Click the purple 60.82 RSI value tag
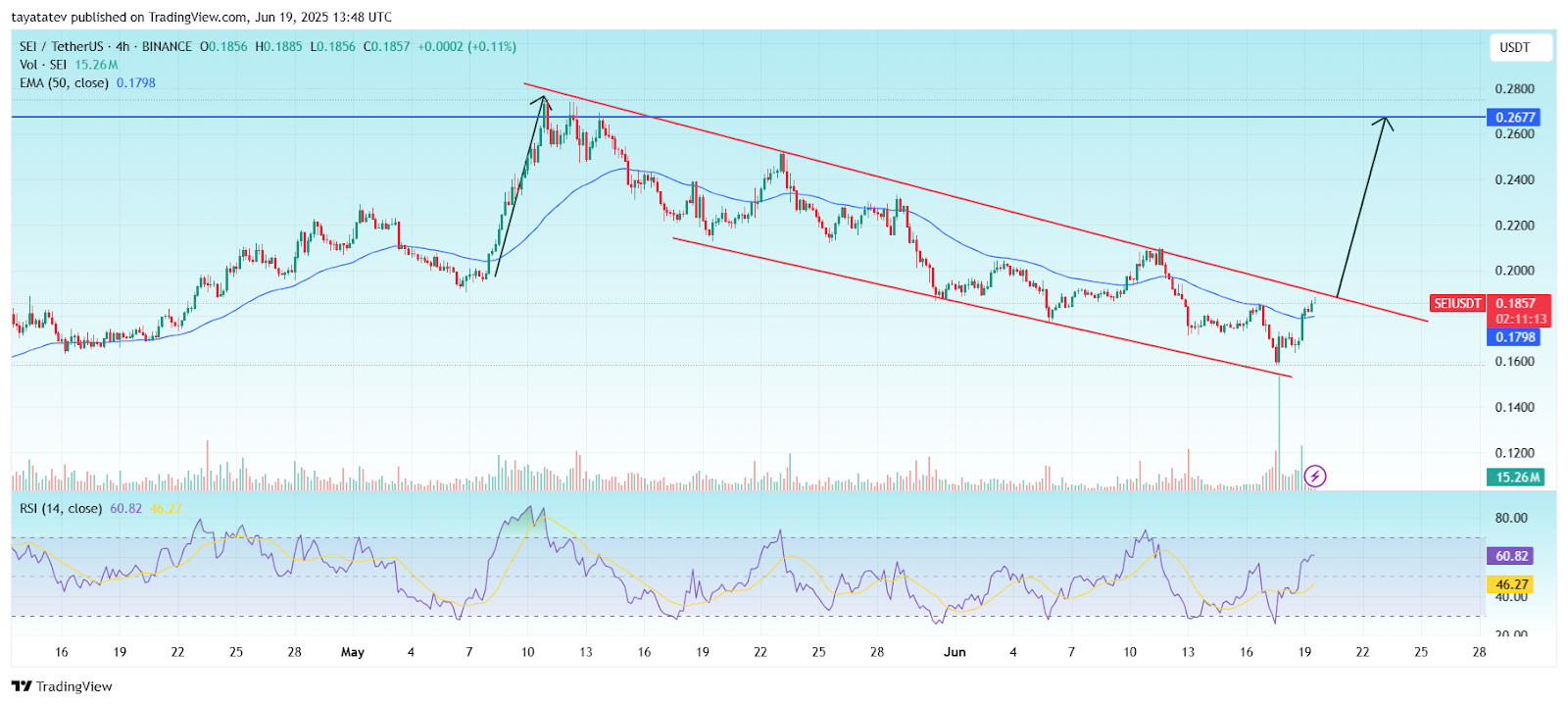Image resolution: width=1568 pixels, height=705 pixels. click(1511, 556)
